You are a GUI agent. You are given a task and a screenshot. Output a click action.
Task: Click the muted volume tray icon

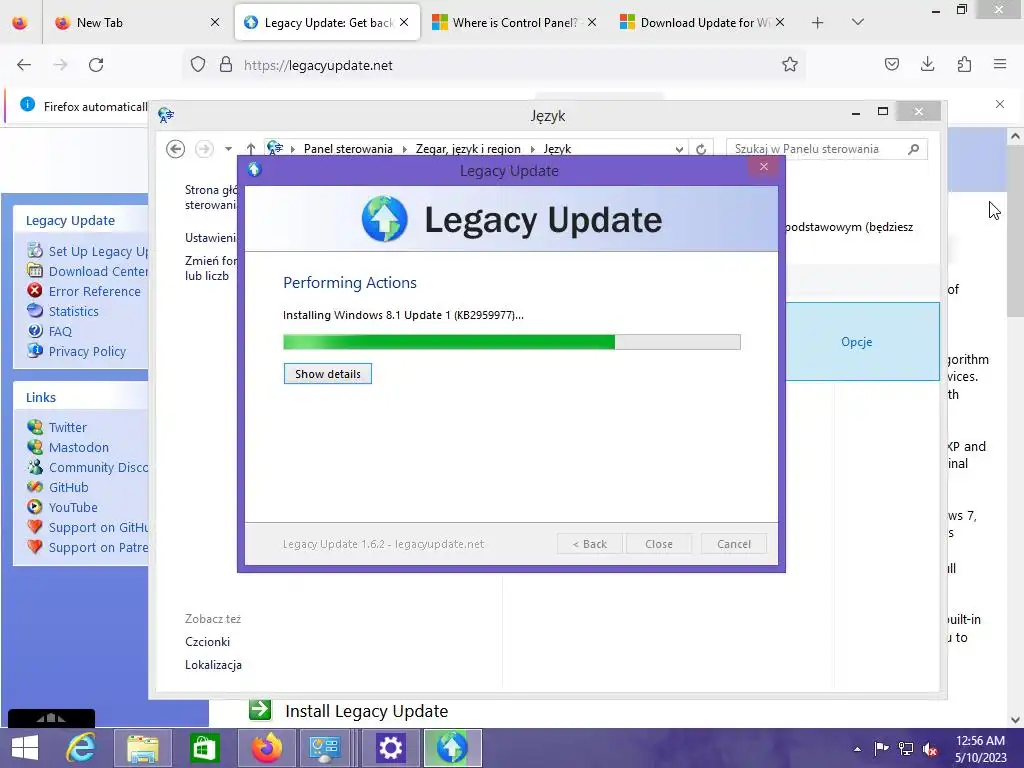click(x=930, y=749)
